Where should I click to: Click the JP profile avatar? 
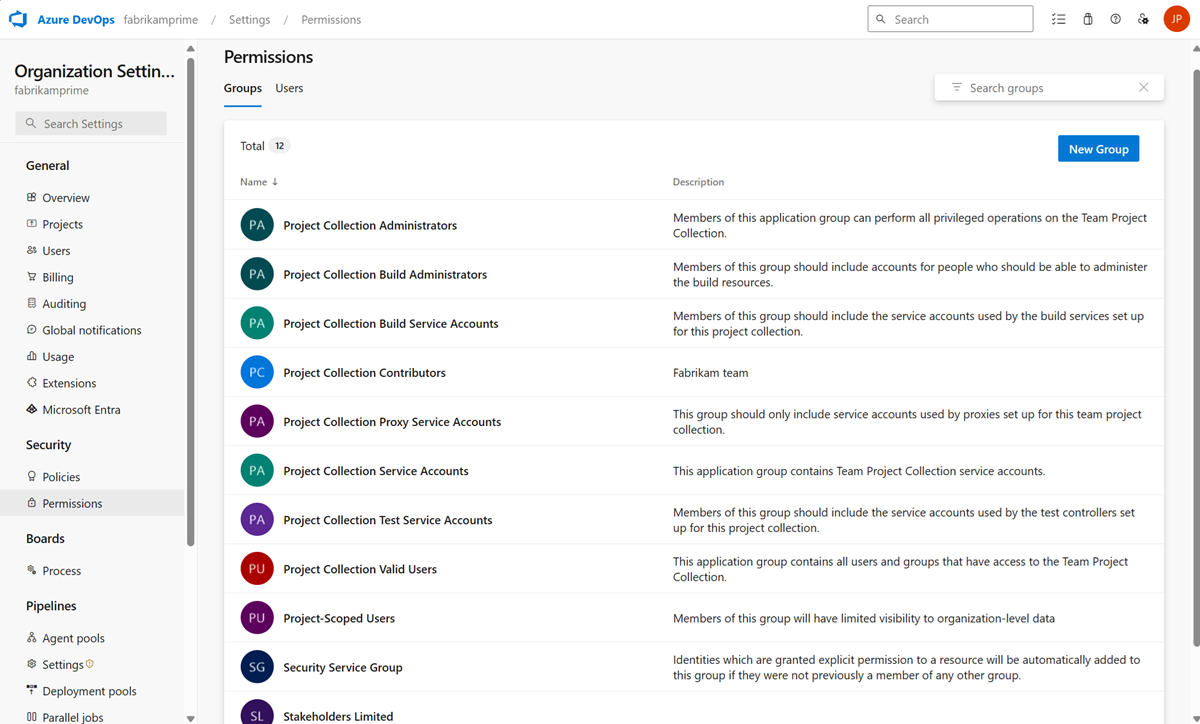point(1176,18)
